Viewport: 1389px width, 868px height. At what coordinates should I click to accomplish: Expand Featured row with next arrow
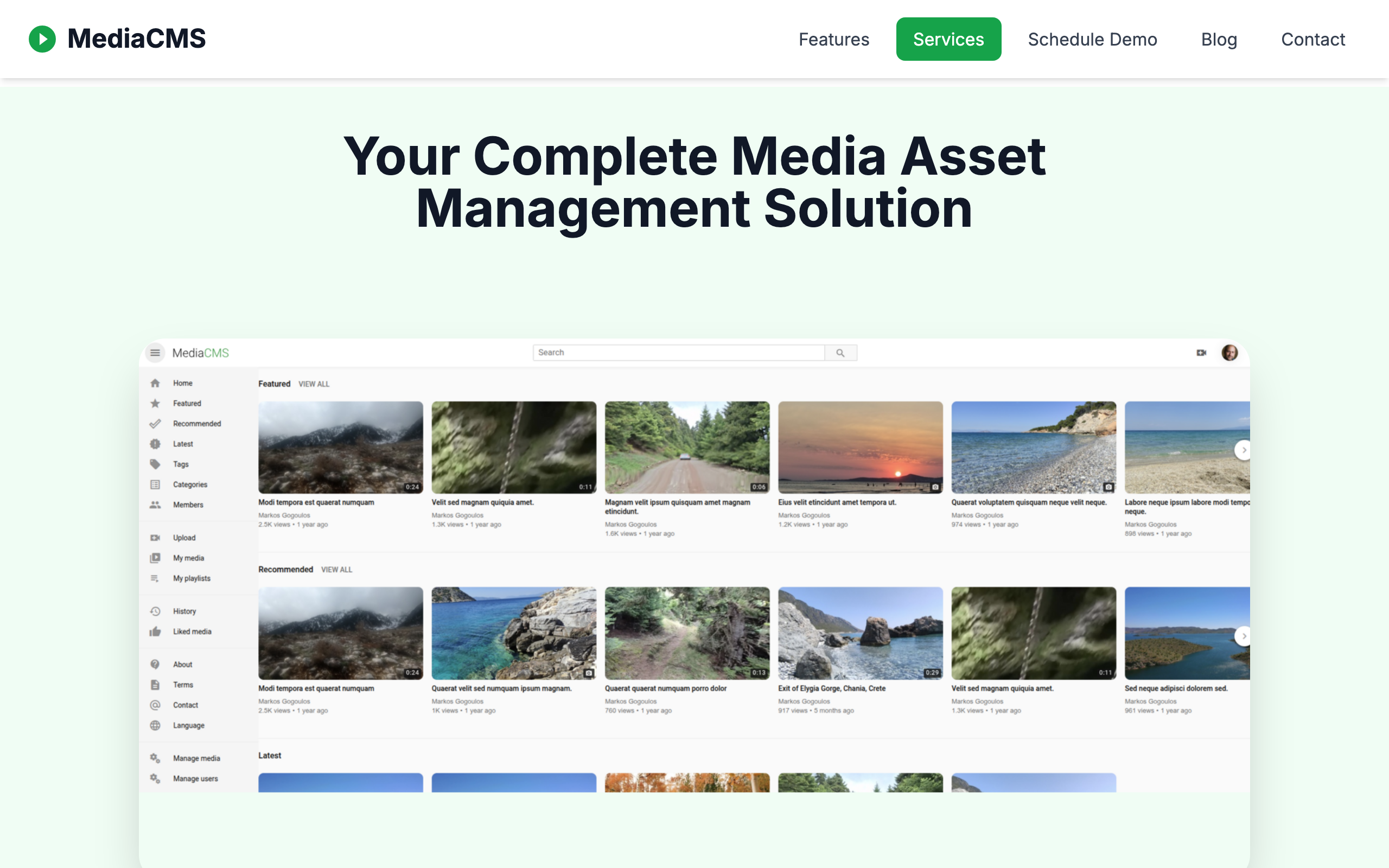[1243, 450]
